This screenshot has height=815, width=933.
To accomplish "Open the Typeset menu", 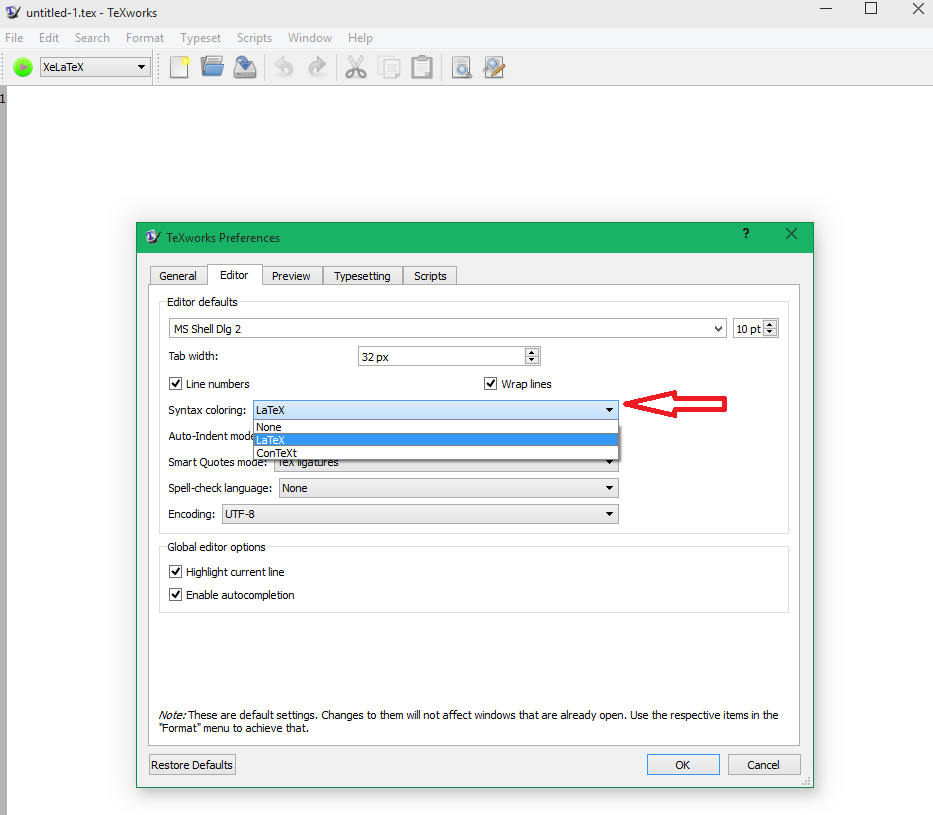I will pyautogui.click(x=201, y=38).
